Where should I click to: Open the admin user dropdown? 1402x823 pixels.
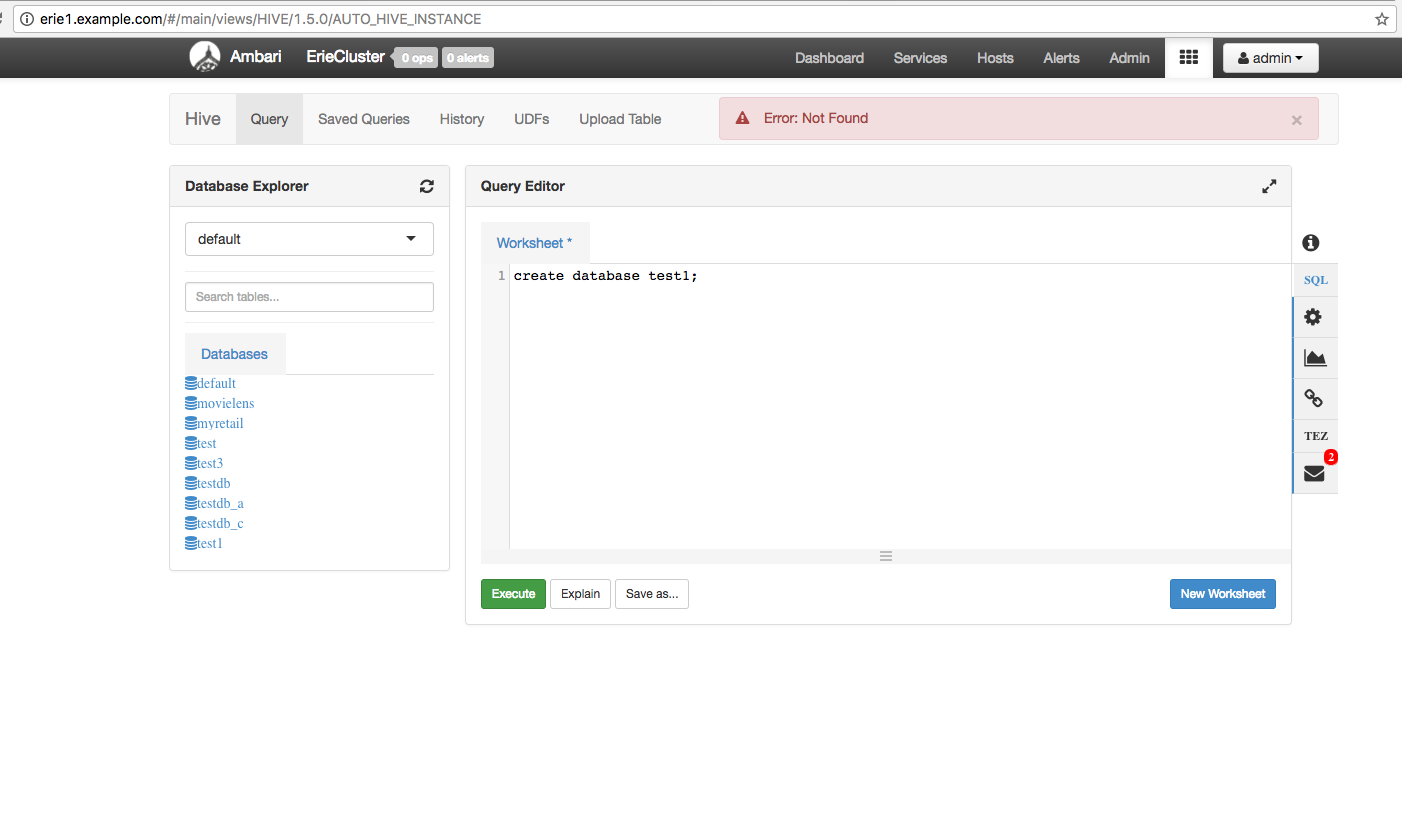tap(1270, 58)
